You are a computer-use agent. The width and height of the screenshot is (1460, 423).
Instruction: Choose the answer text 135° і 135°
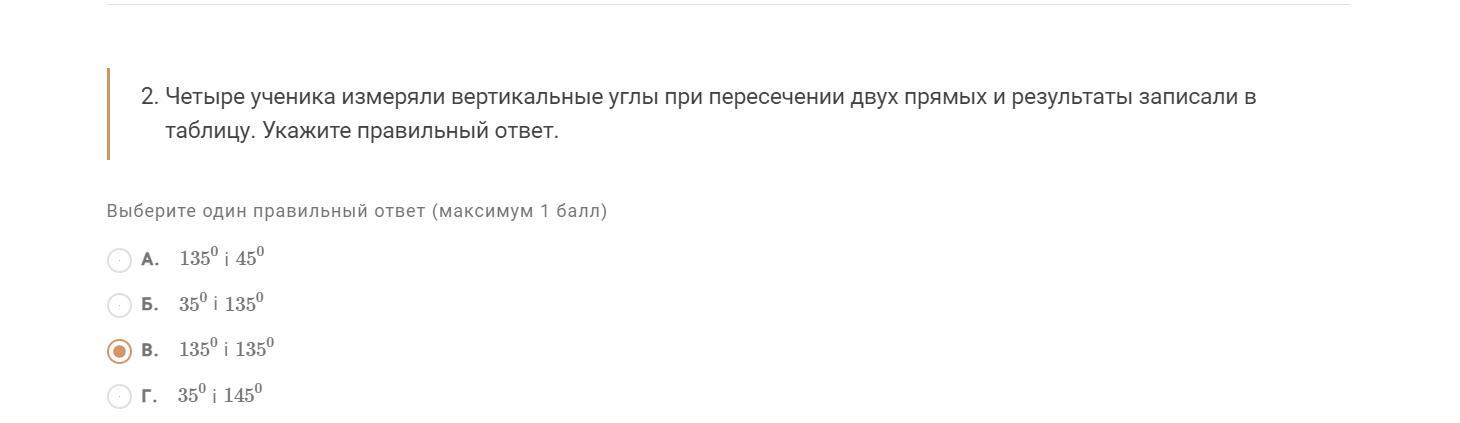coord(227,349)
